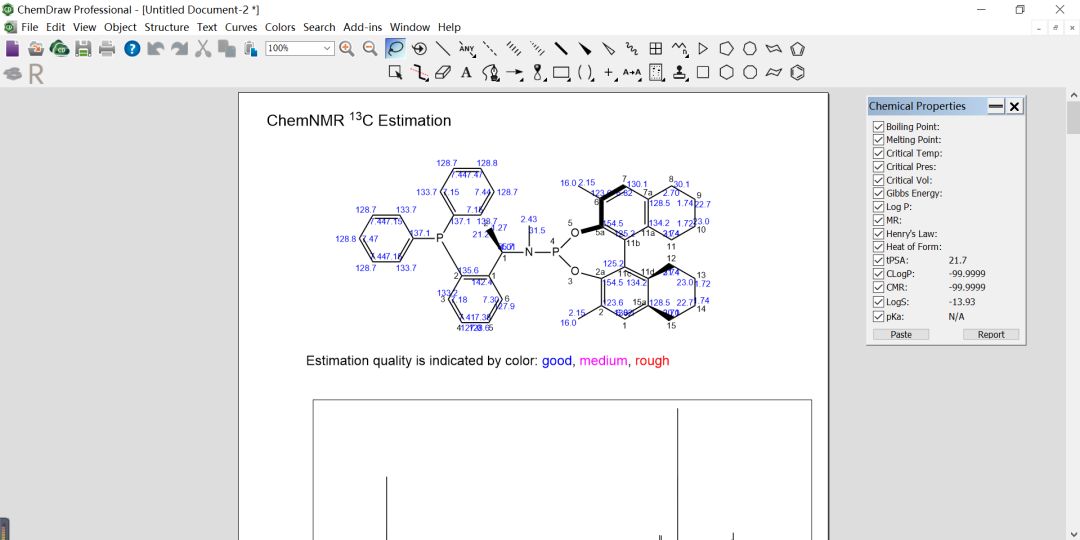
Task: Click the Paste button in Chemical Properties
Action: pos(901,335)
